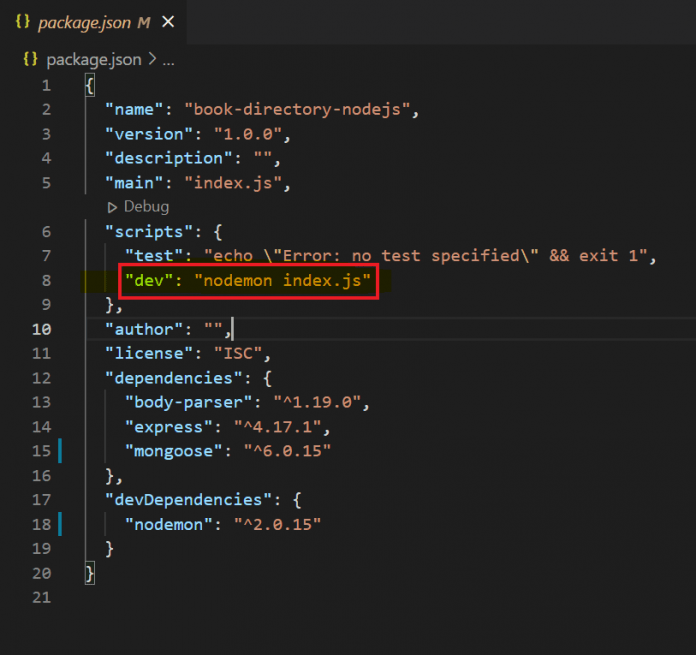Click the "test" script key
The image size is (696, 655).
tap(154, 256)
